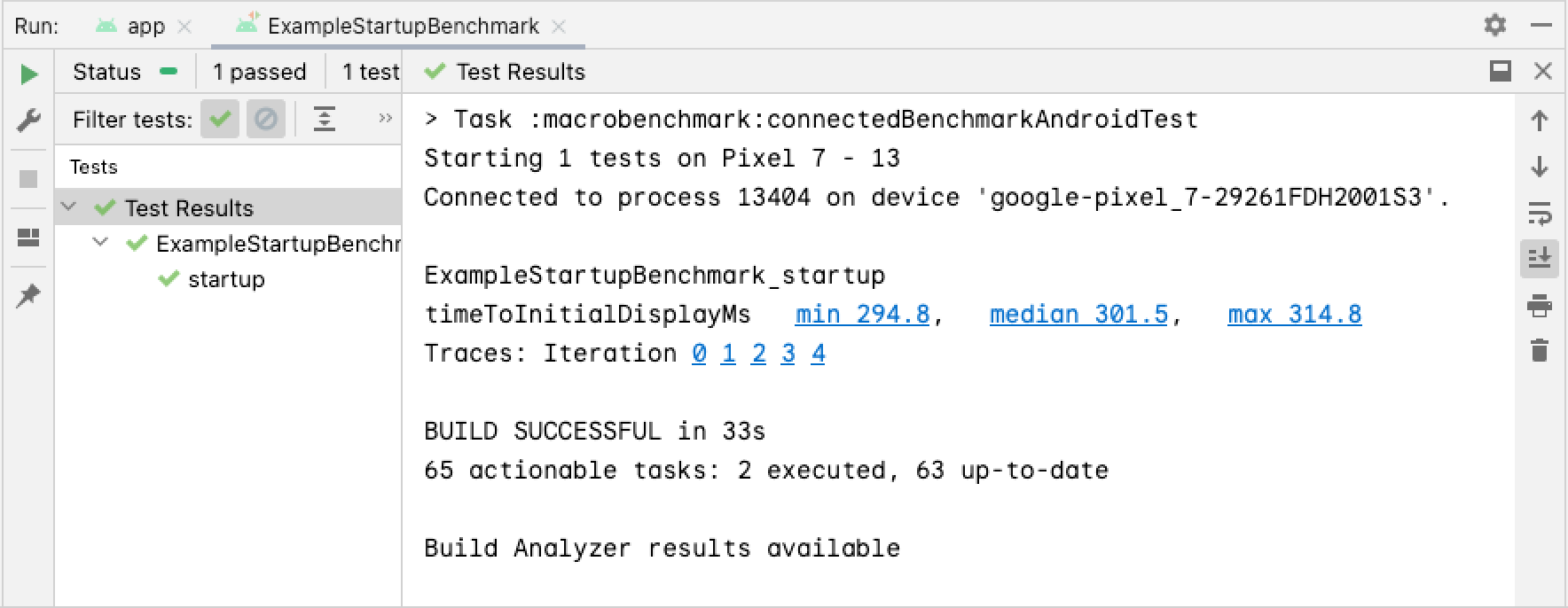Toggle soft-wrap for console output
1568x608 pixels.
tap(1540, 213)
